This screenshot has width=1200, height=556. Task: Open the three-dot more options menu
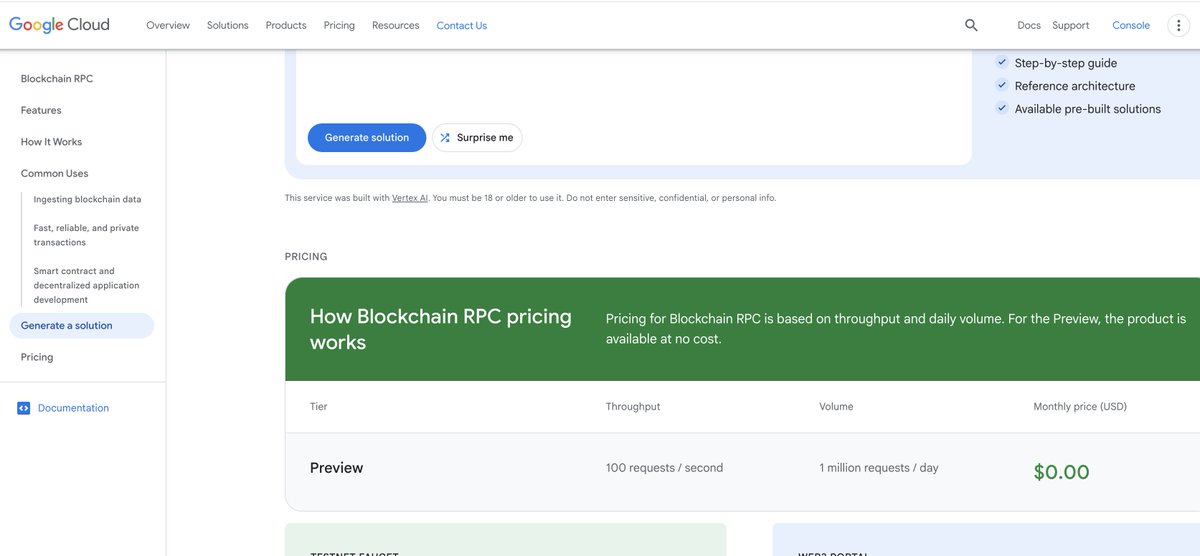point(1177,25)
